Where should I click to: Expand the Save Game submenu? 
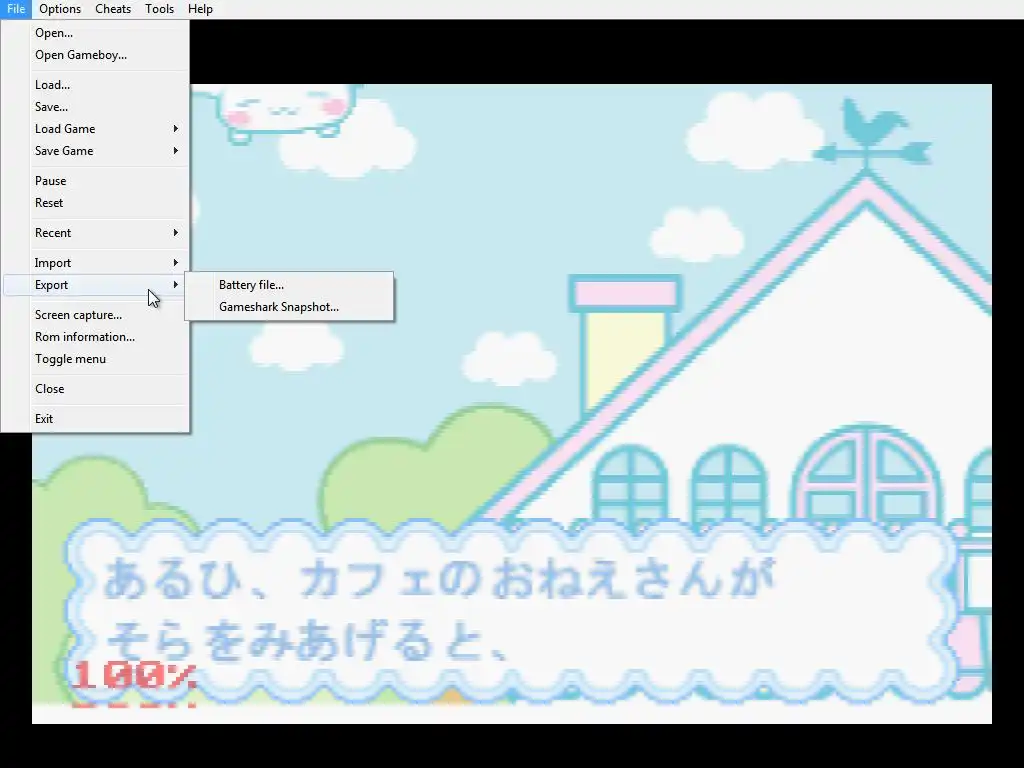click(95, 151)
